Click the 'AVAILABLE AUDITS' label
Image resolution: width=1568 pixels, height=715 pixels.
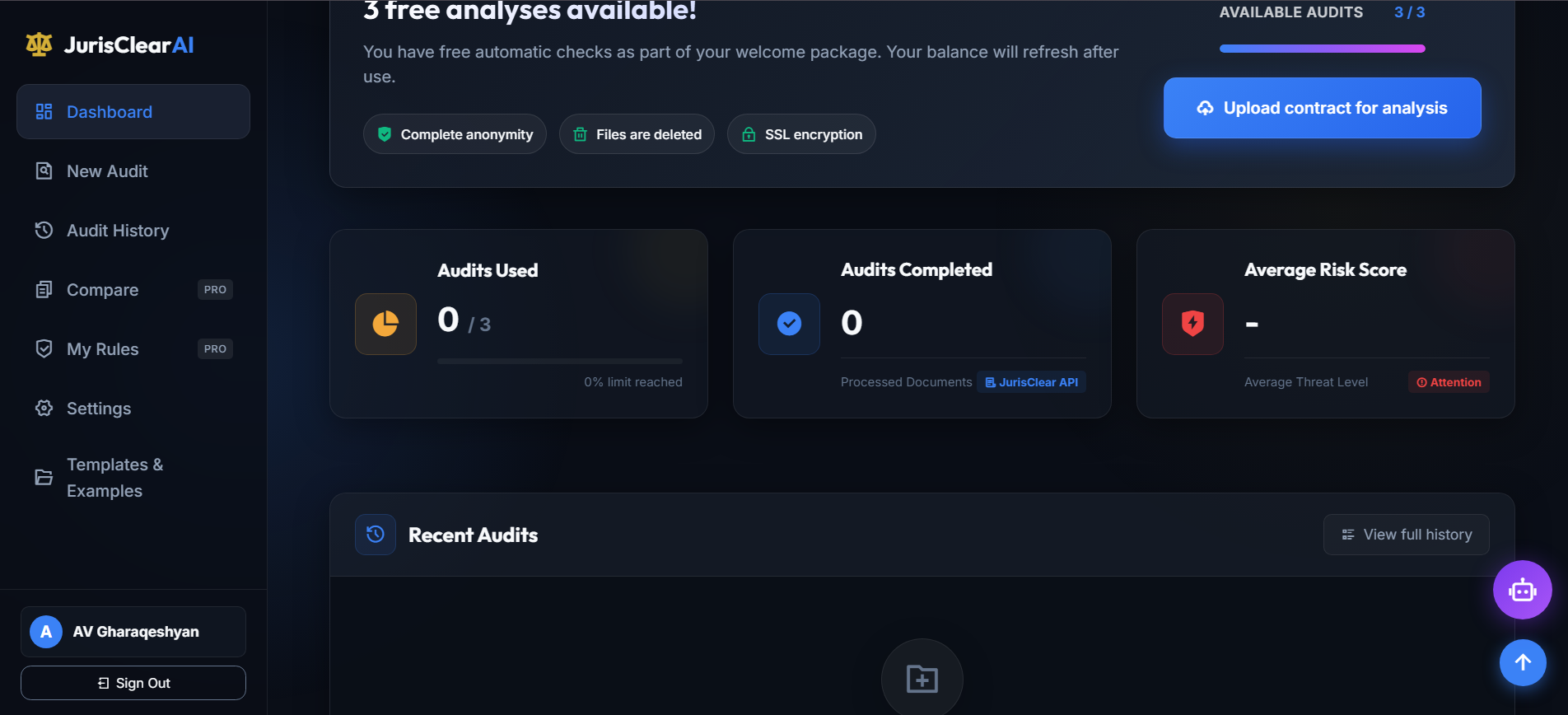(1290, 12)
